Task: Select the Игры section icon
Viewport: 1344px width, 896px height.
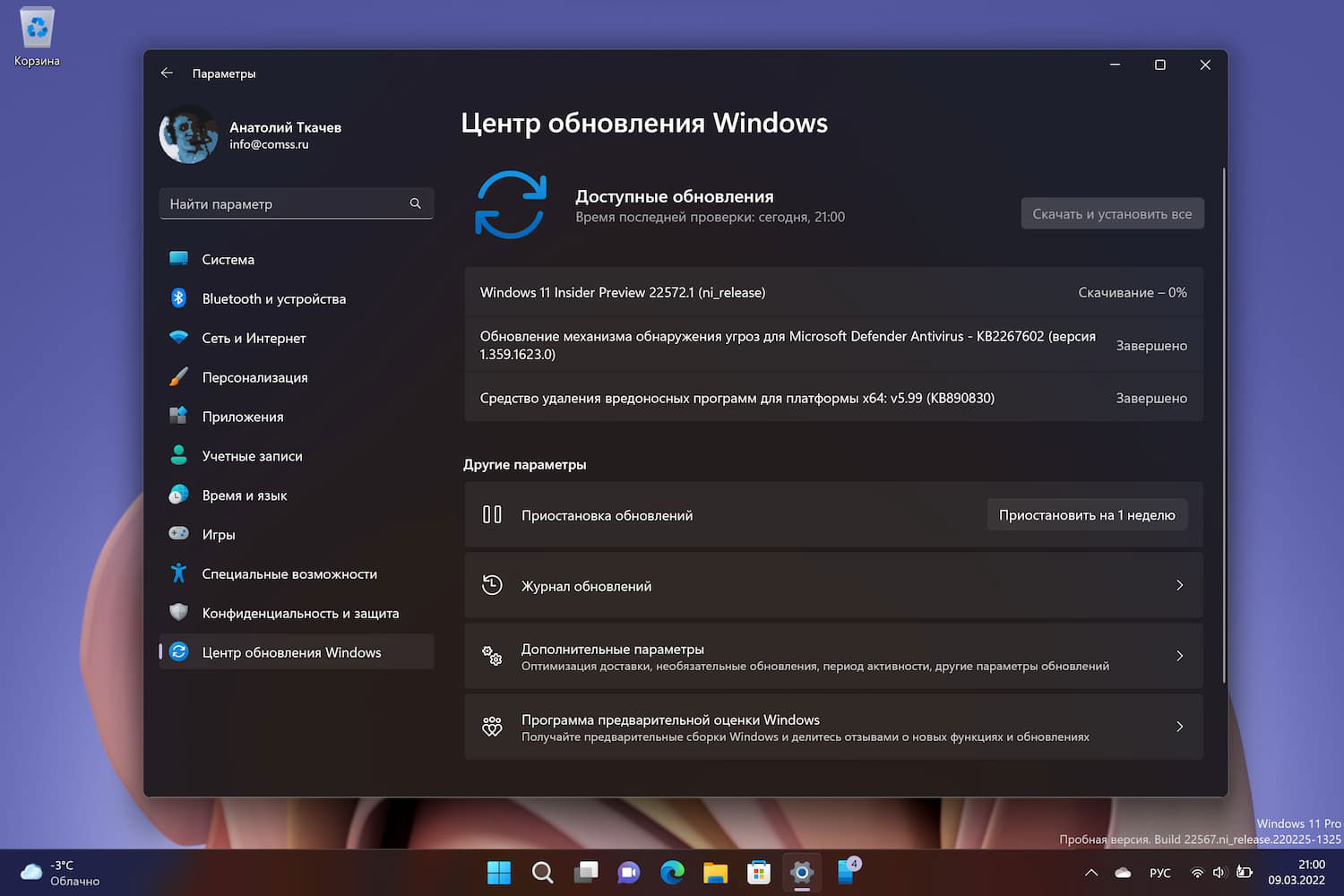Action: [x=179, y=534]
